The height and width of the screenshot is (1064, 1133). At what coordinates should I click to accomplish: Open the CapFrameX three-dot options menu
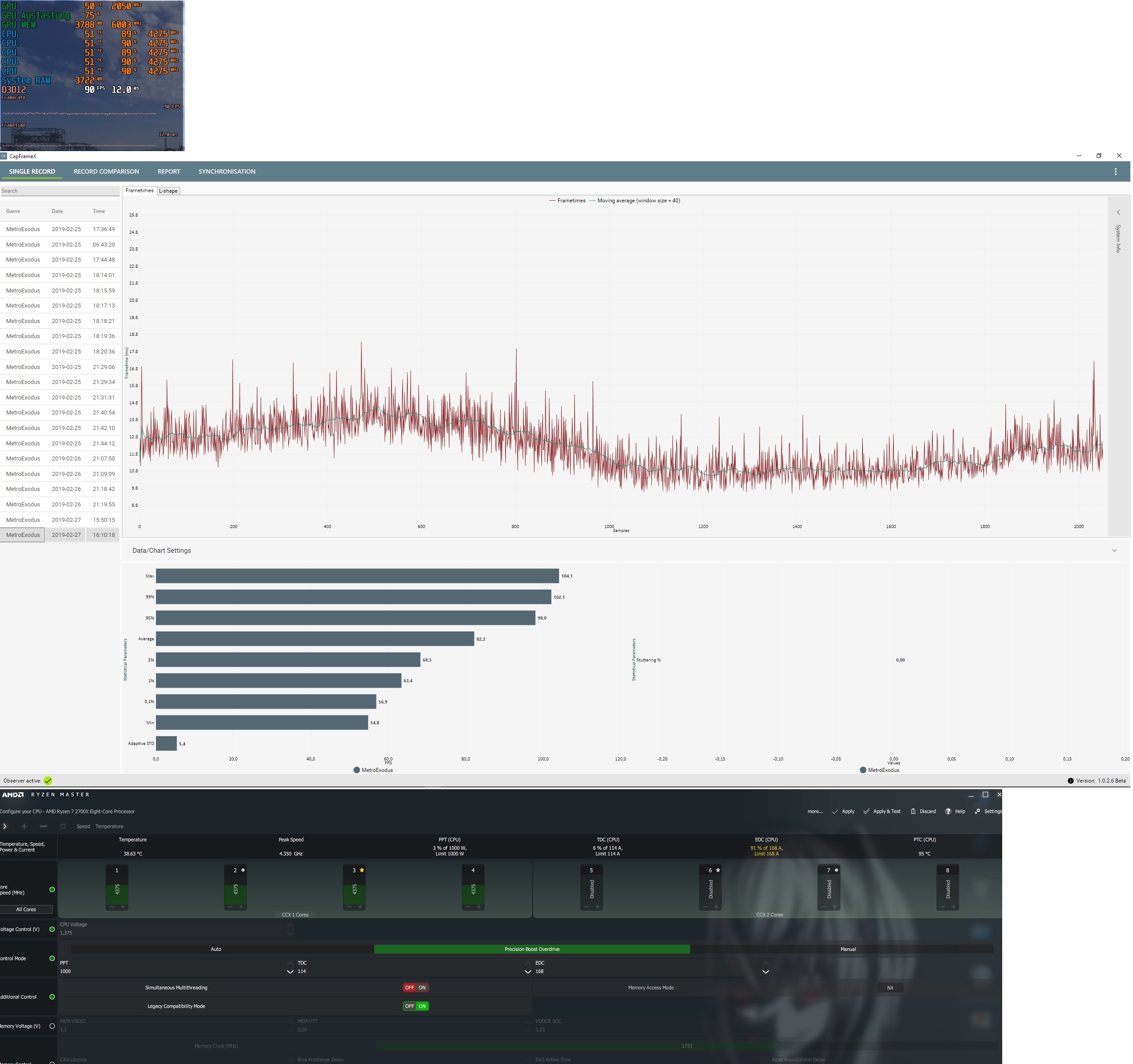pos(1115,171)
